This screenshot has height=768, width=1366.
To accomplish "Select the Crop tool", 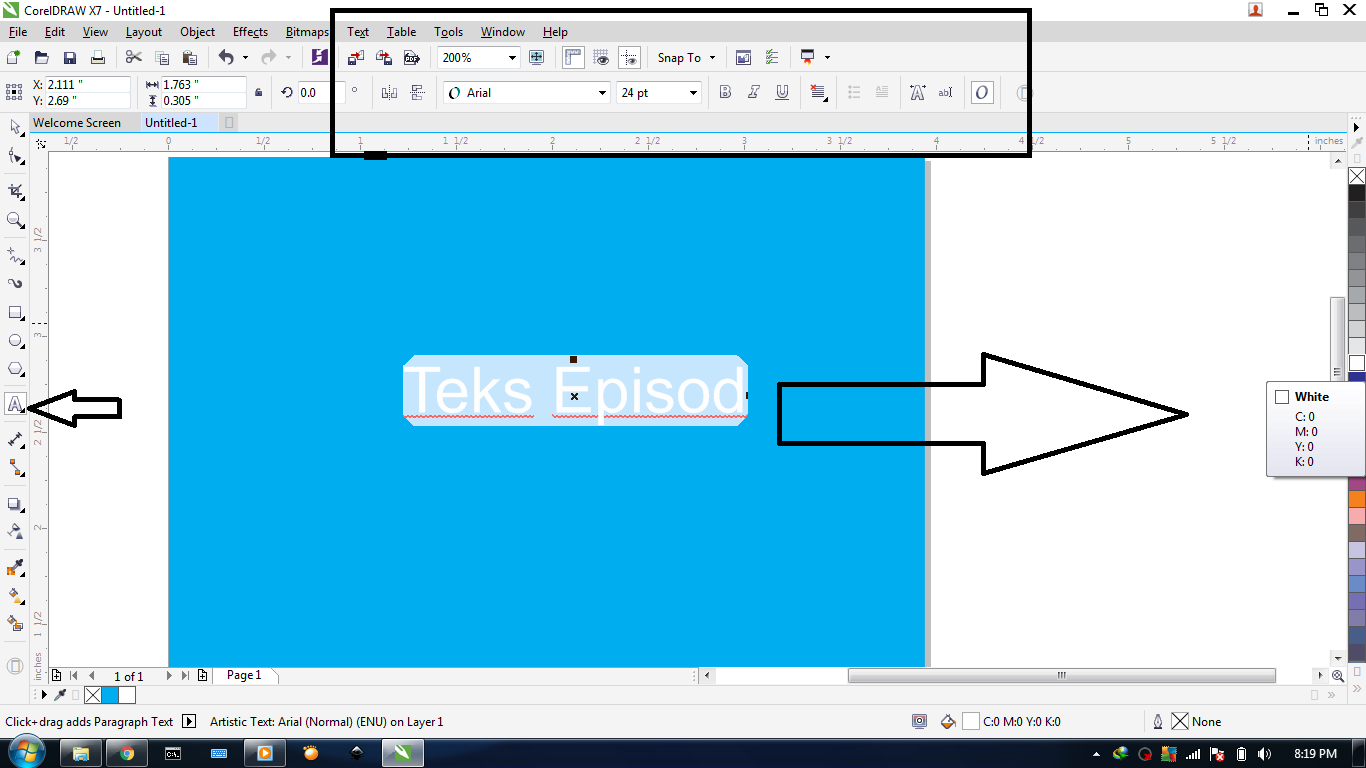I will (x=15, y=191).
